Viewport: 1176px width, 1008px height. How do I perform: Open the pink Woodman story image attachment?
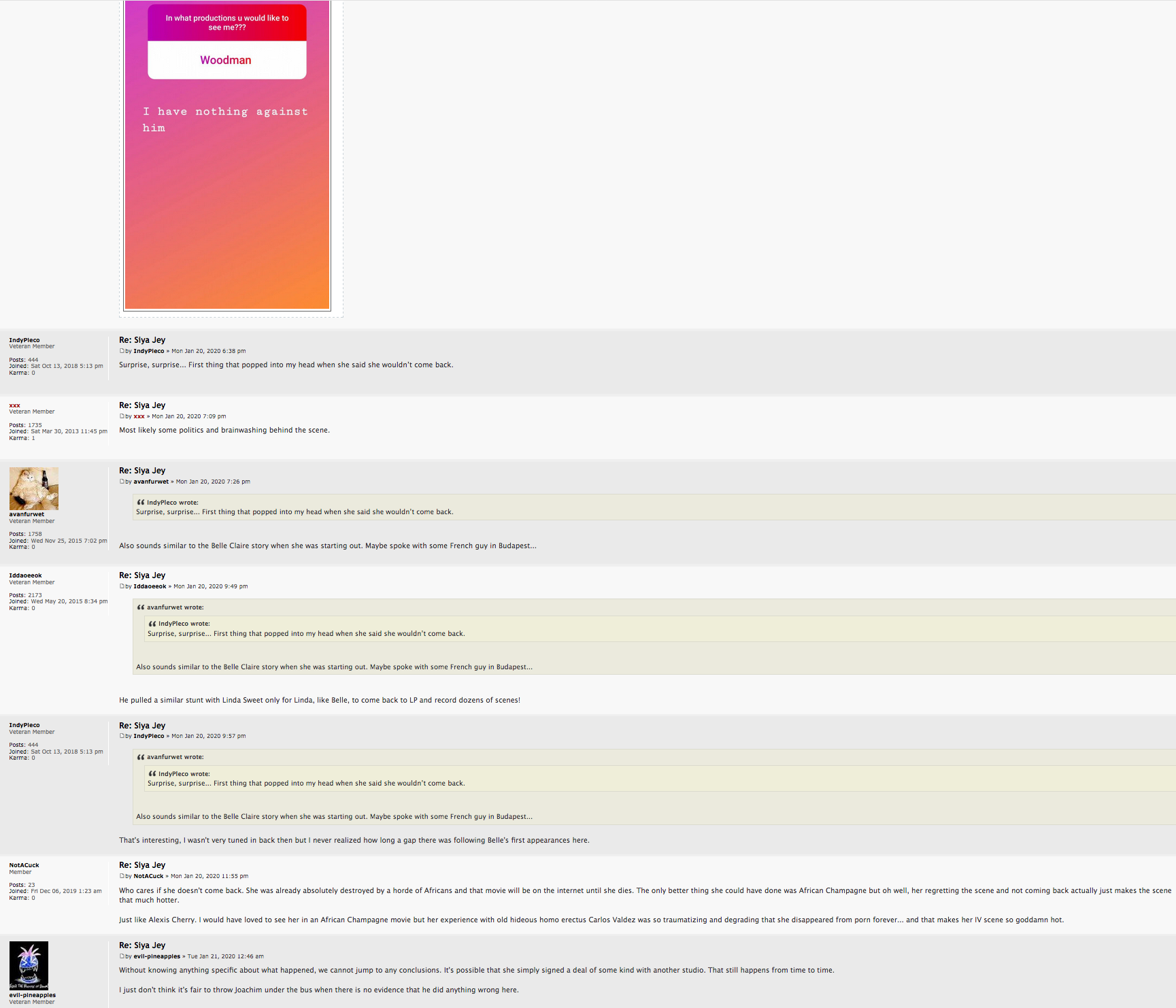click(x=227, y=155)
